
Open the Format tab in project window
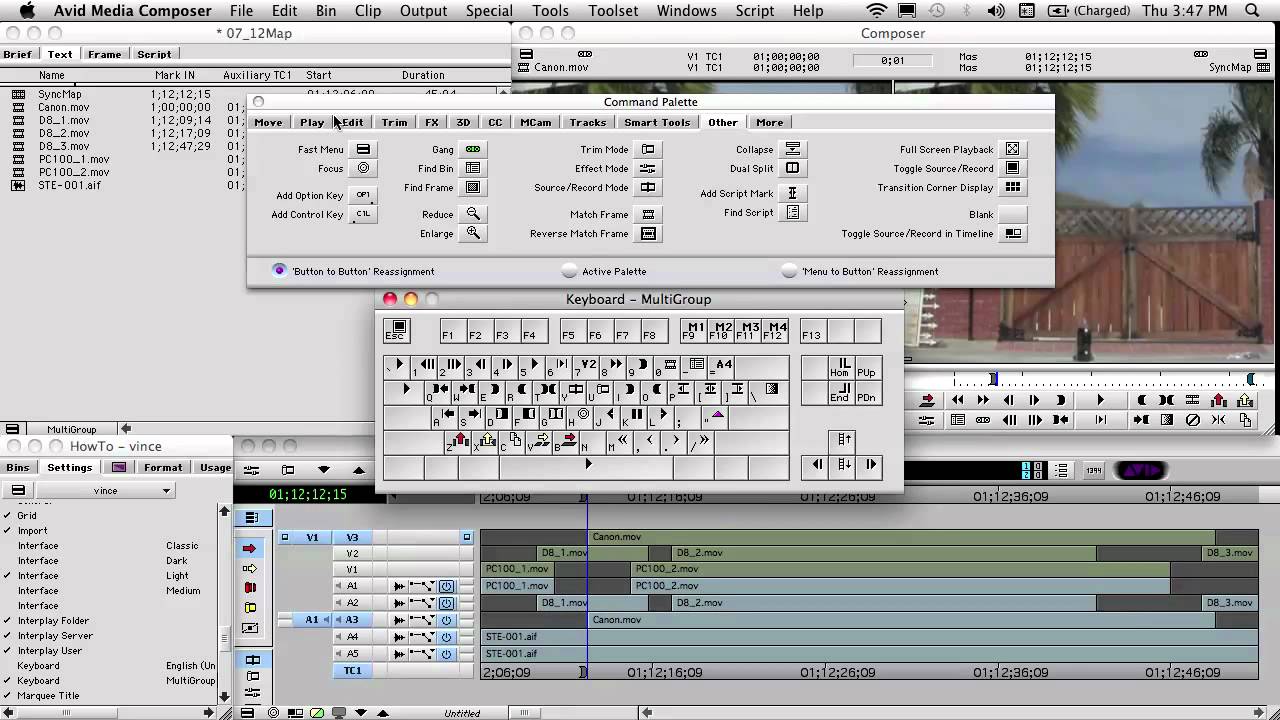point(163,467)
